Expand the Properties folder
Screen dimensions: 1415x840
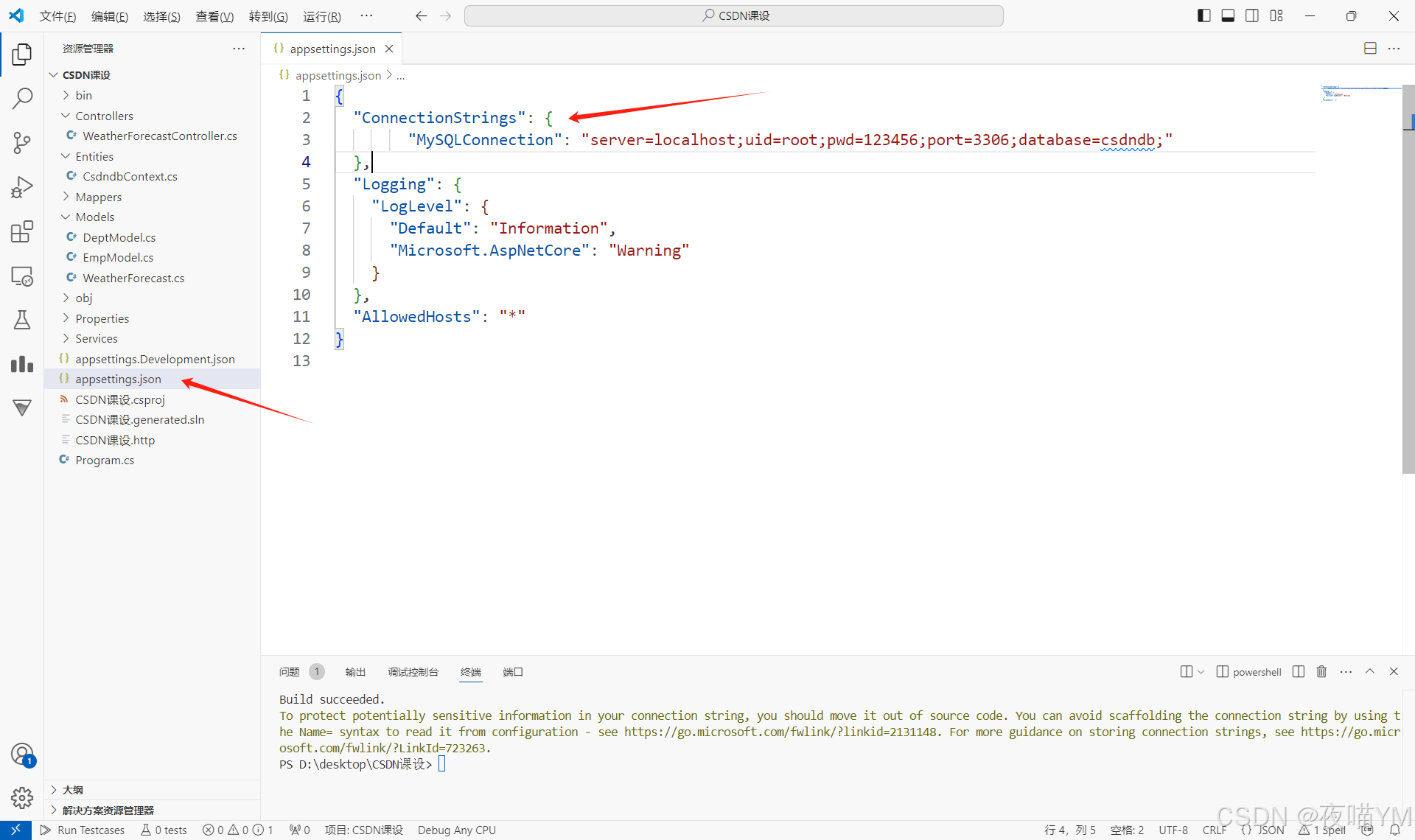pyautogui.click(x=152, y=318)
